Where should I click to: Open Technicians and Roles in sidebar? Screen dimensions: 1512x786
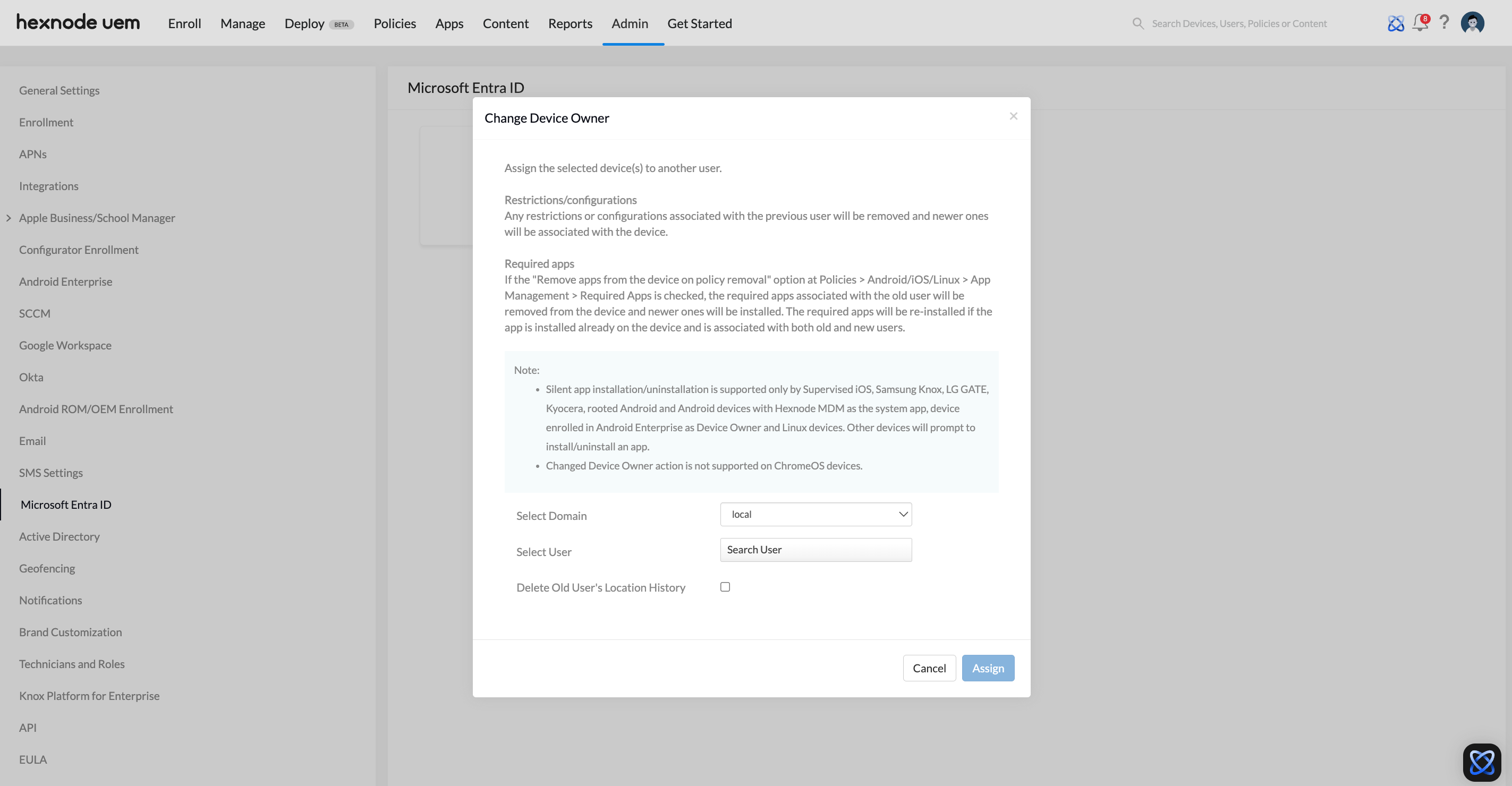[x=72, y=664]
